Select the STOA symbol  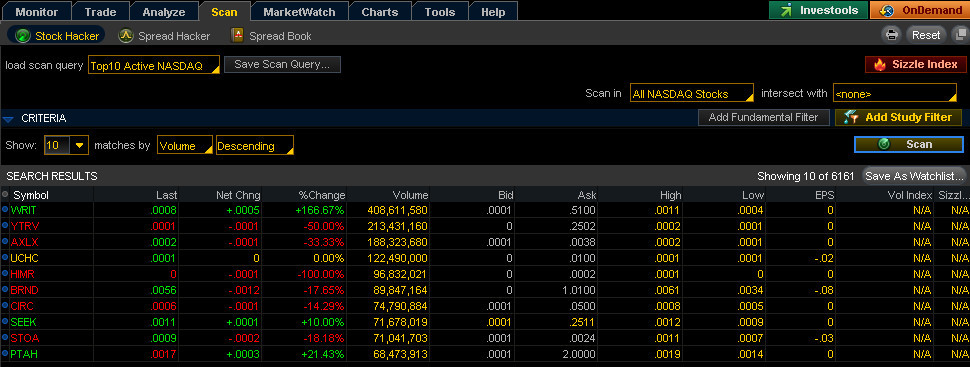coord(25,339)
